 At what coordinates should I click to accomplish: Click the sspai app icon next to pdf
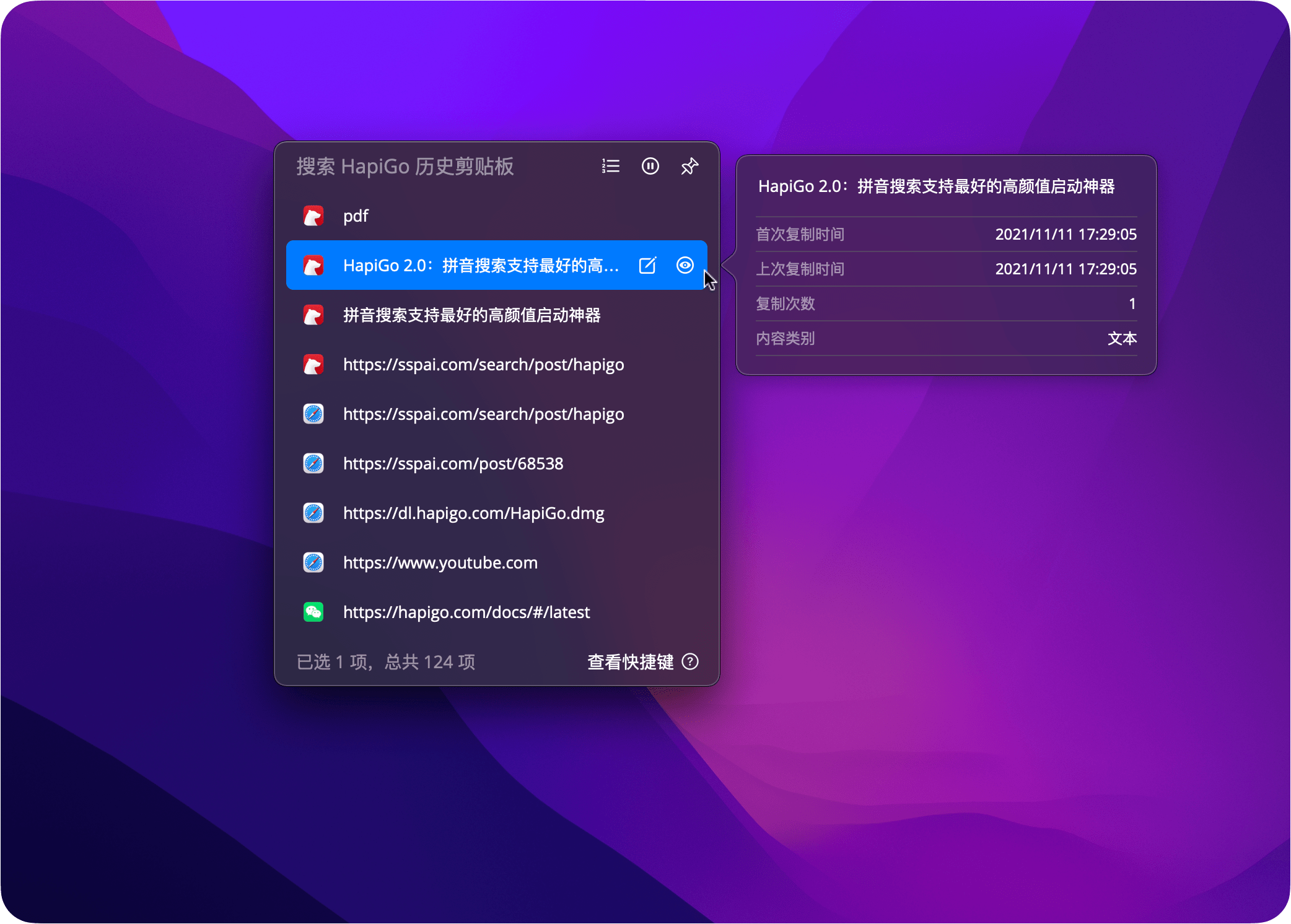click(314, 216)
